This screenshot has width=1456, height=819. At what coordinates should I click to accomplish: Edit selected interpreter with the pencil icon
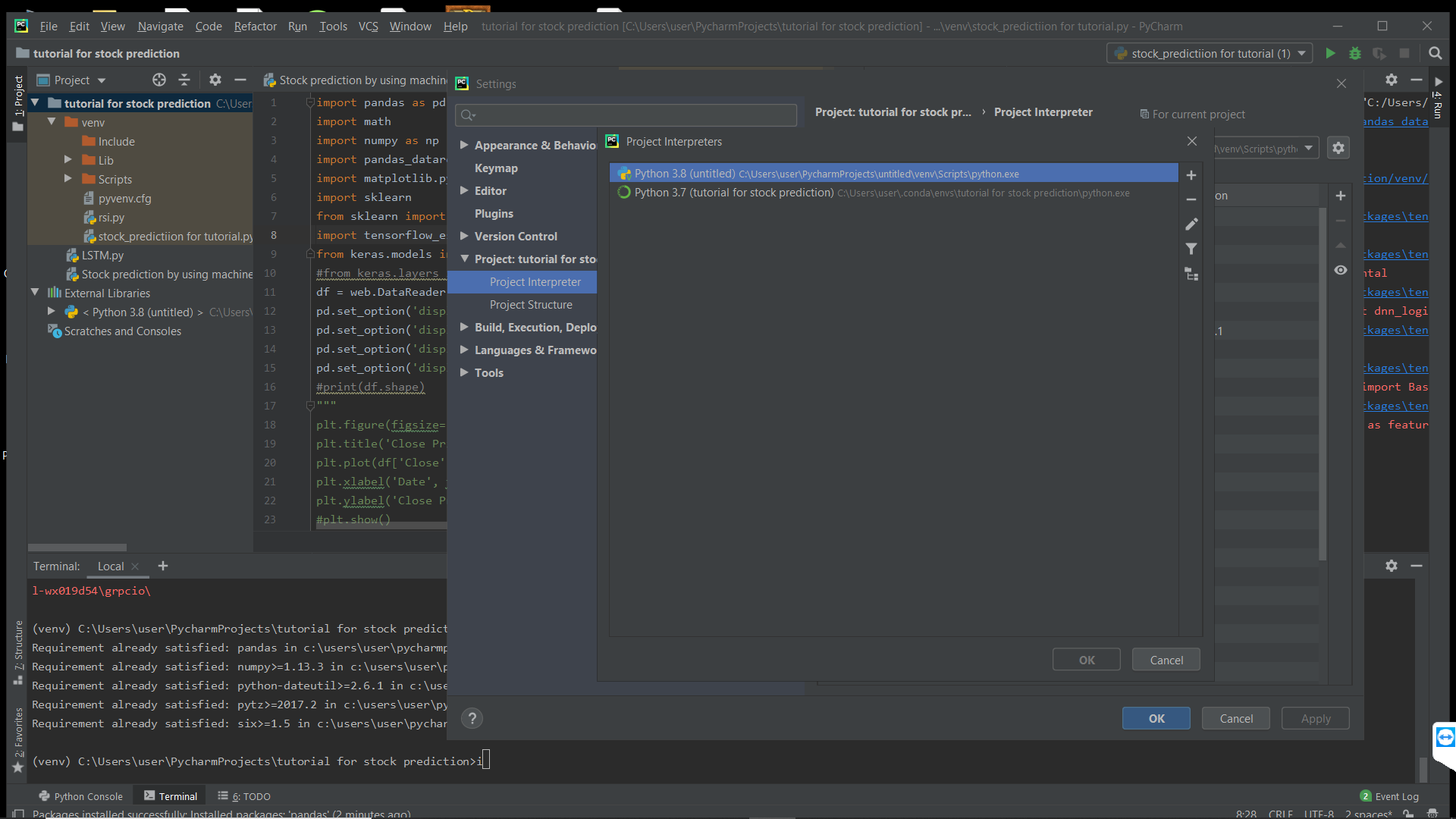(1191, 224)
